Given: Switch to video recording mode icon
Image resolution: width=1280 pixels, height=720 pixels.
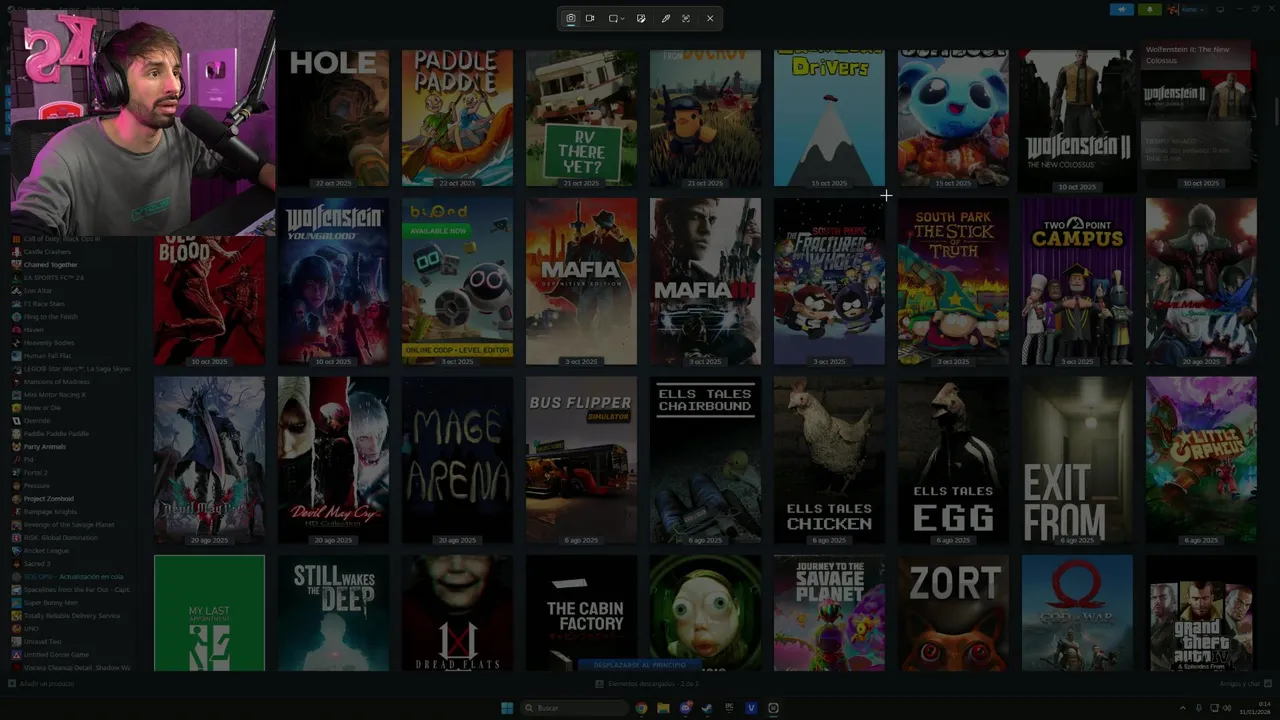Looking at the screenshot, I should pyautogui.click(x=590, y=18).
